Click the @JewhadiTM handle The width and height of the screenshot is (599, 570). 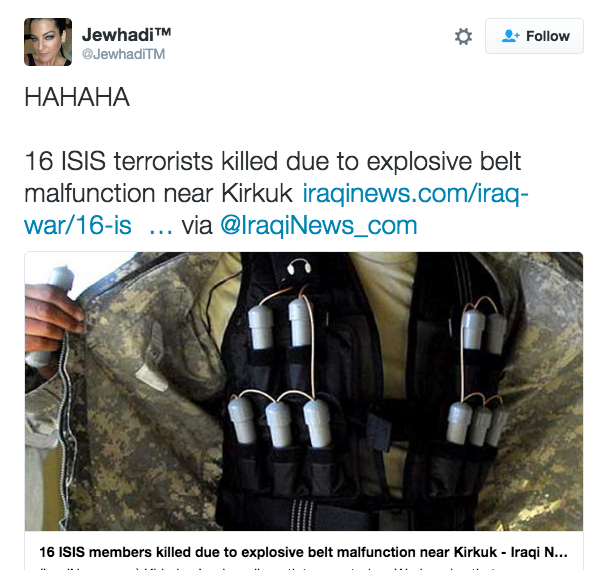pos(123,54)
